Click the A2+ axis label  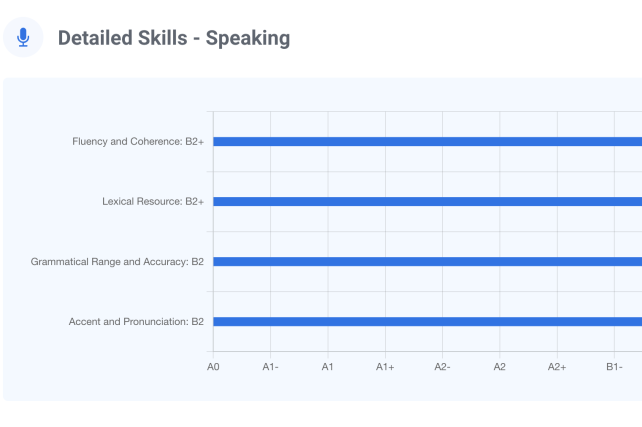point(557,367)
